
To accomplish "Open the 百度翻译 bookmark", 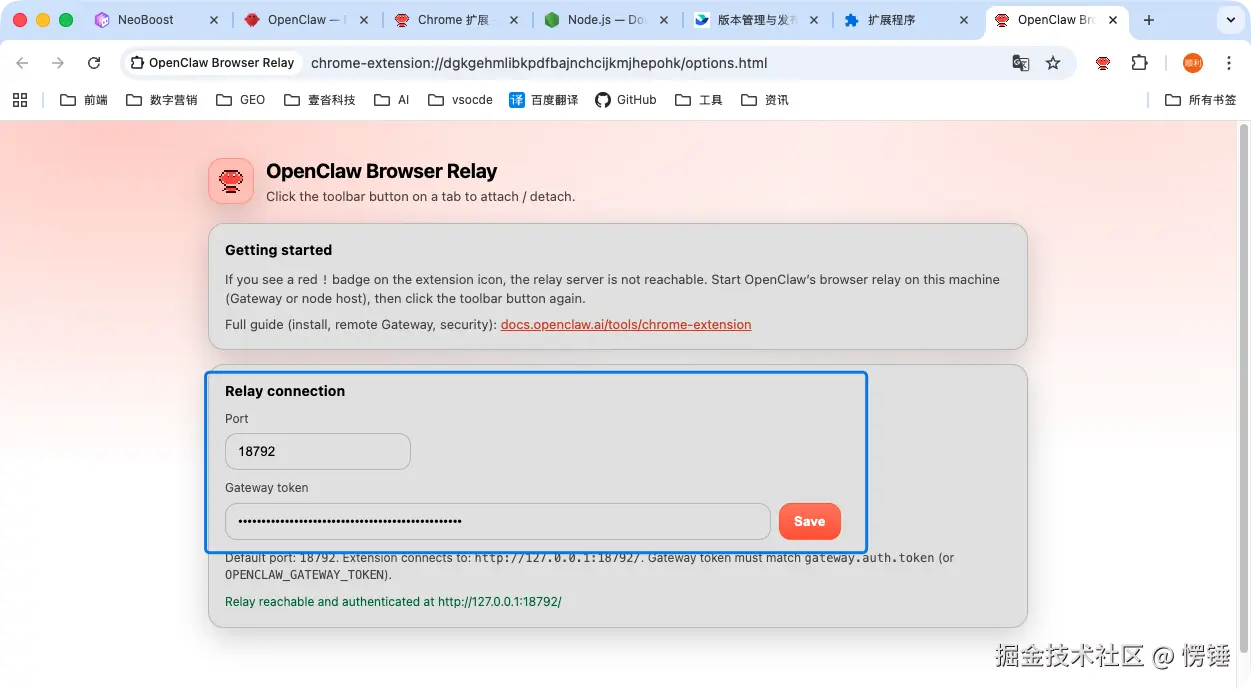I will pyautogui.click(x=543, y=100).
